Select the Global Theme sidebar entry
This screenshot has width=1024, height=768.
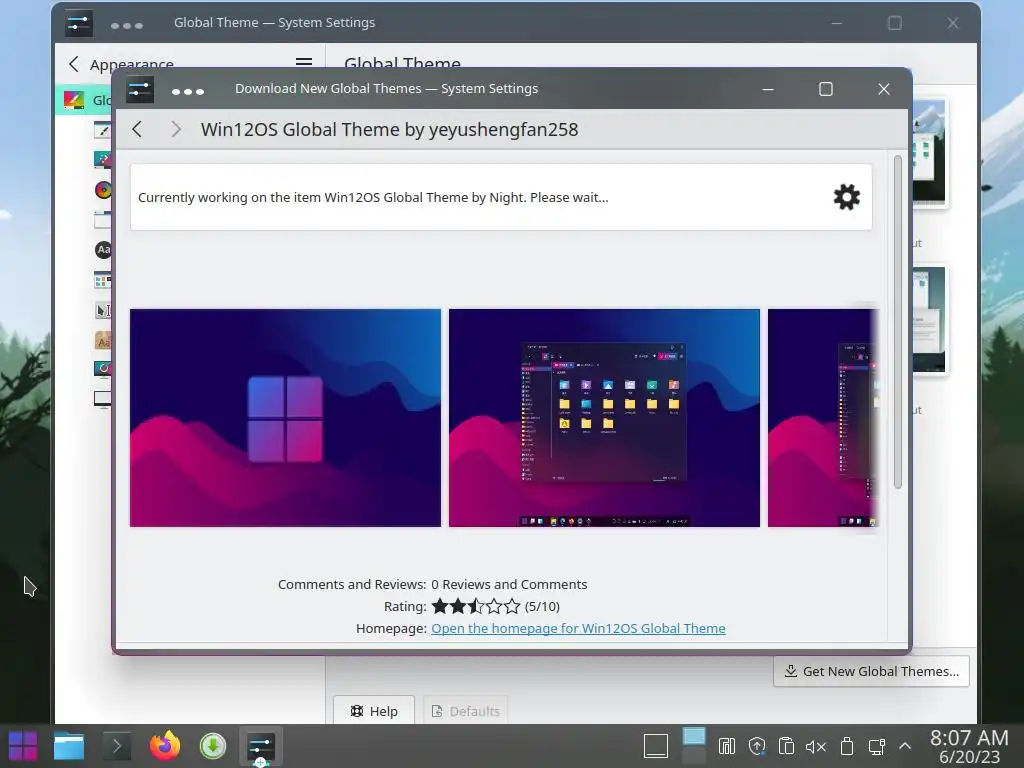click(x=84, y=100)
